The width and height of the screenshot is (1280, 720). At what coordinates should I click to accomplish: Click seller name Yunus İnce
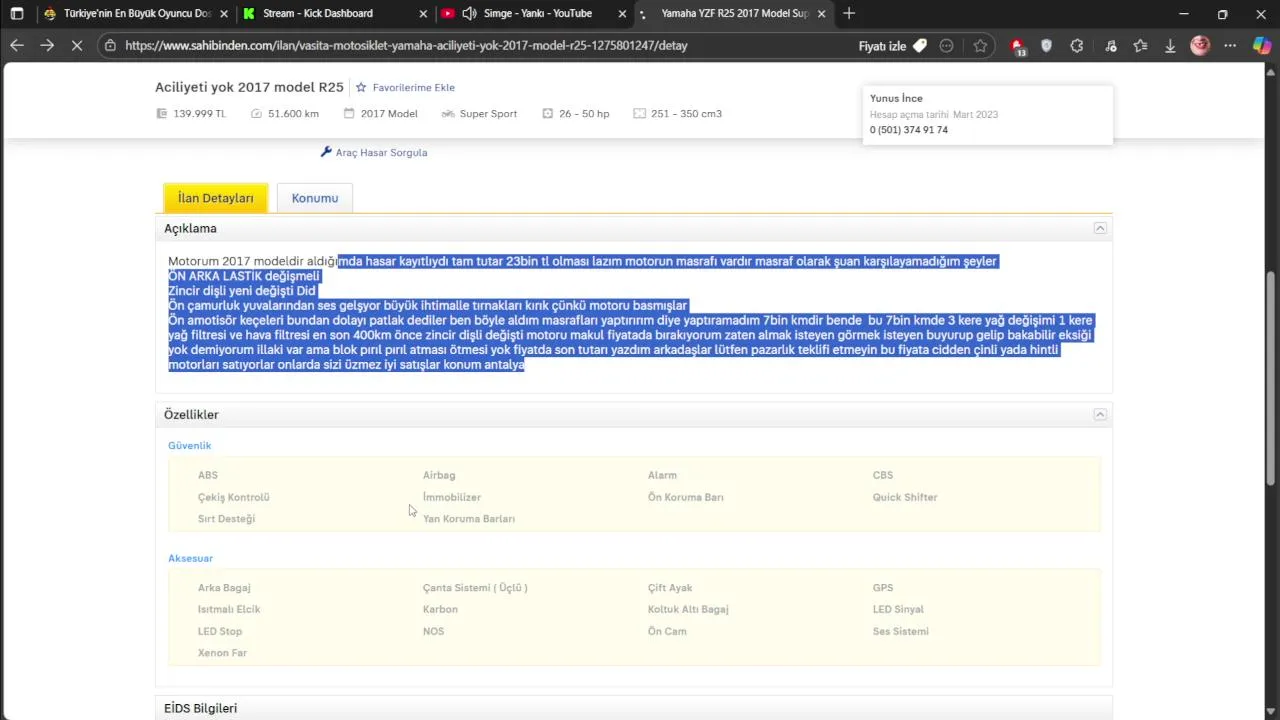coord(896,98)
